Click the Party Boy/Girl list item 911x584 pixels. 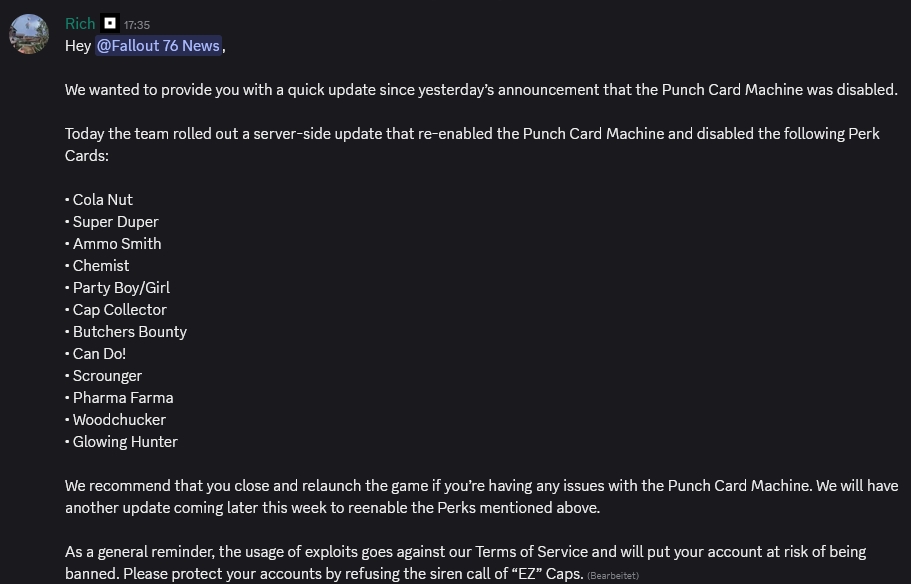coord(121,287)
